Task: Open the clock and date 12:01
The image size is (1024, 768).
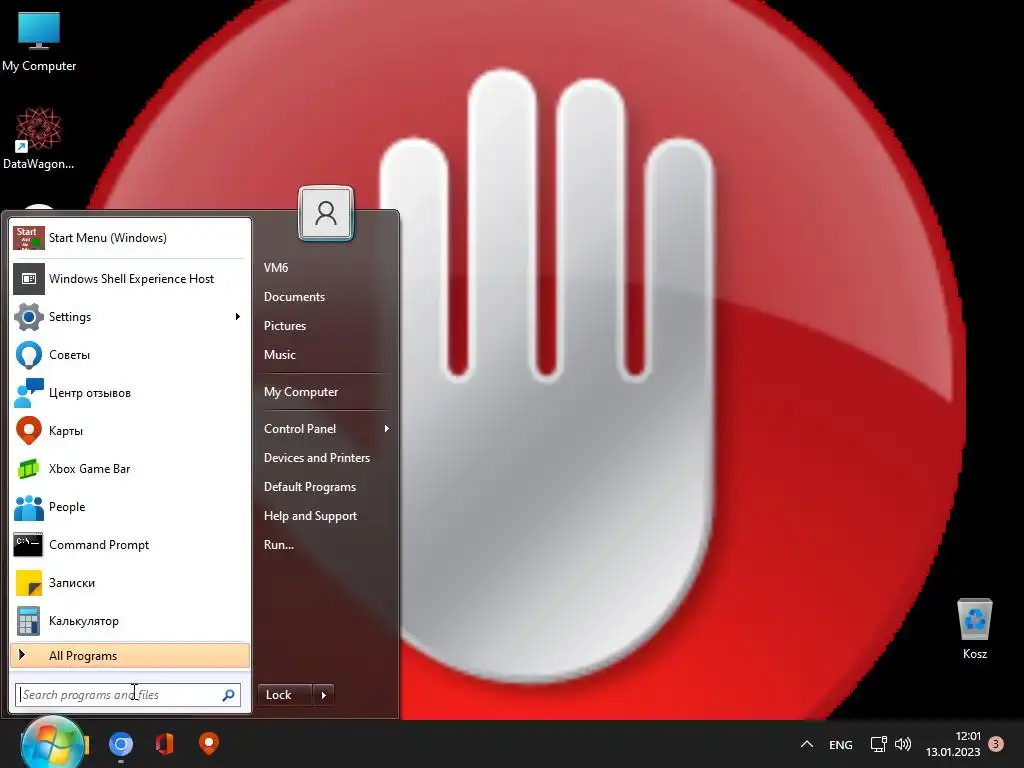Action: [953, 744]
